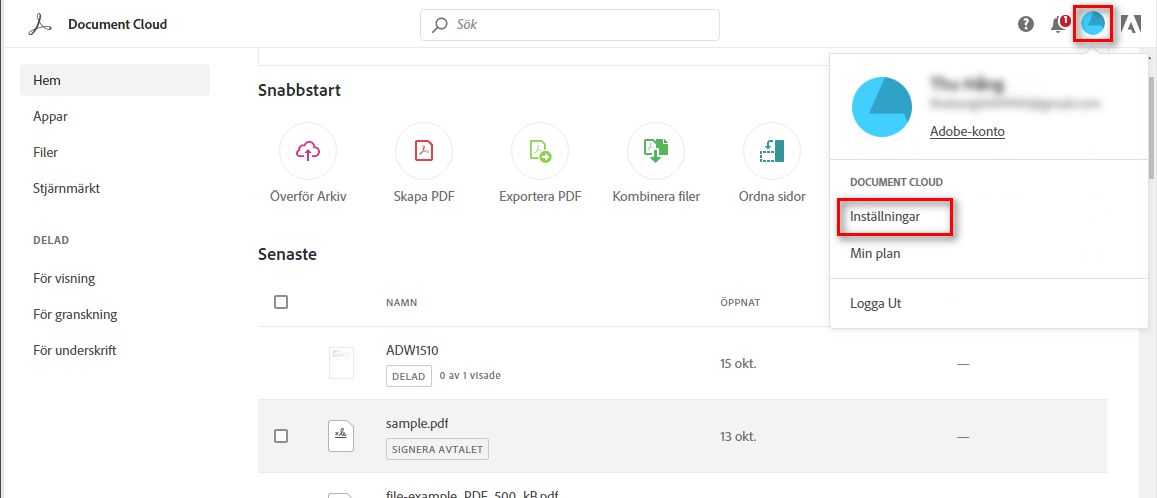Open the ADW1510 file name

pyautogui.click(x=412, y=350)
